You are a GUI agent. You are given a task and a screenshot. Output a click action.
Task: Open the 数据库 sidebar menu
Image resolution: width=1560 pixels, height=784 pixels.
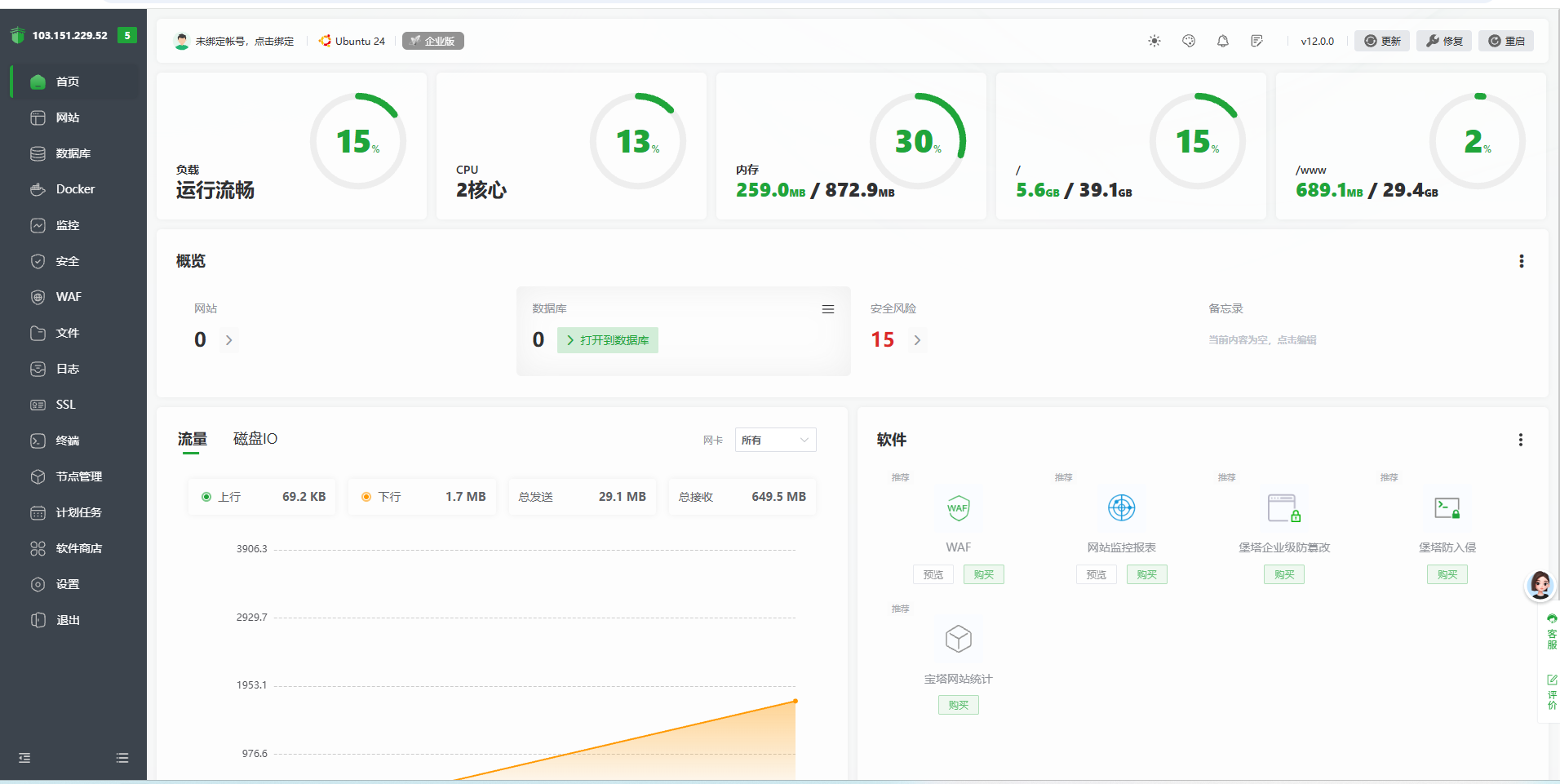tap(73, 153)
